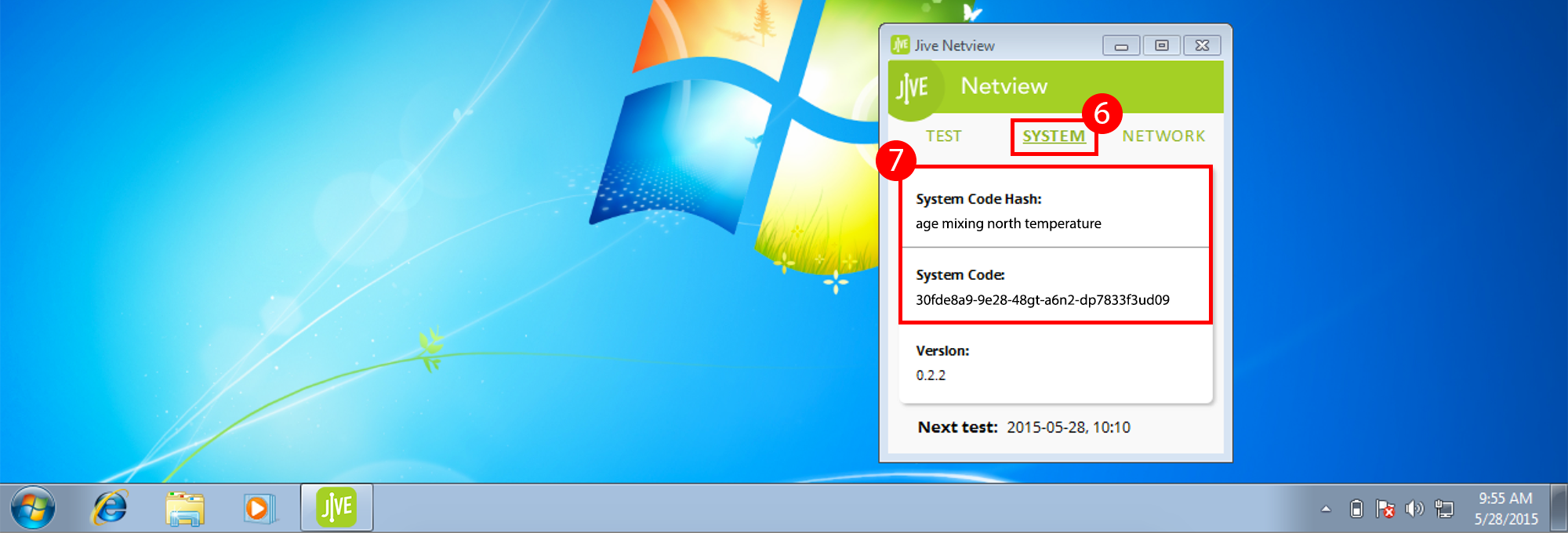The height and width of the screenshot is (533, 1568).
Task: Select the 'age mixing north temperature' hash text
Action: pos(1008,223)
